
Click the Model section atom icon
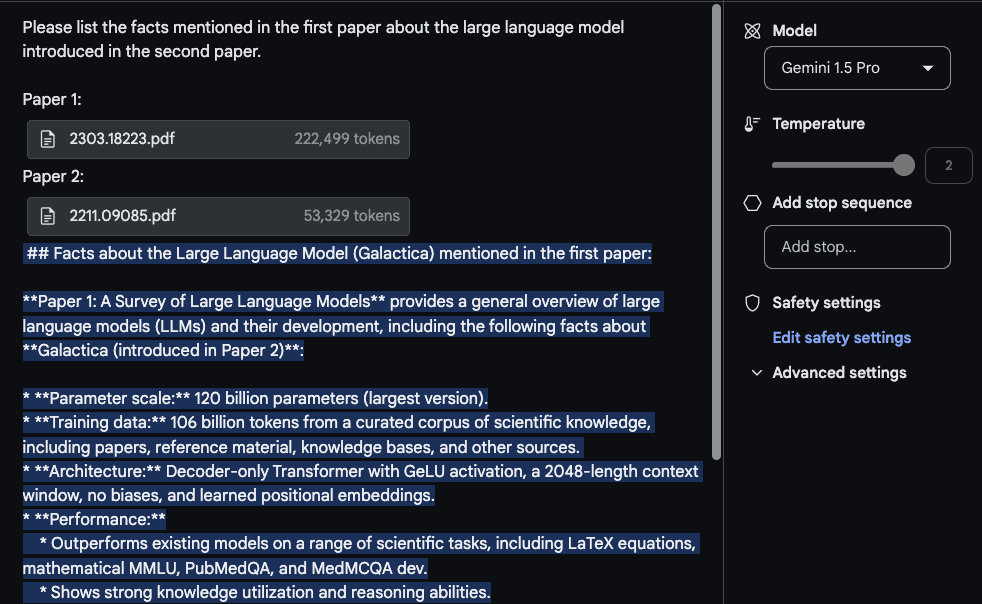coord(751,30)
